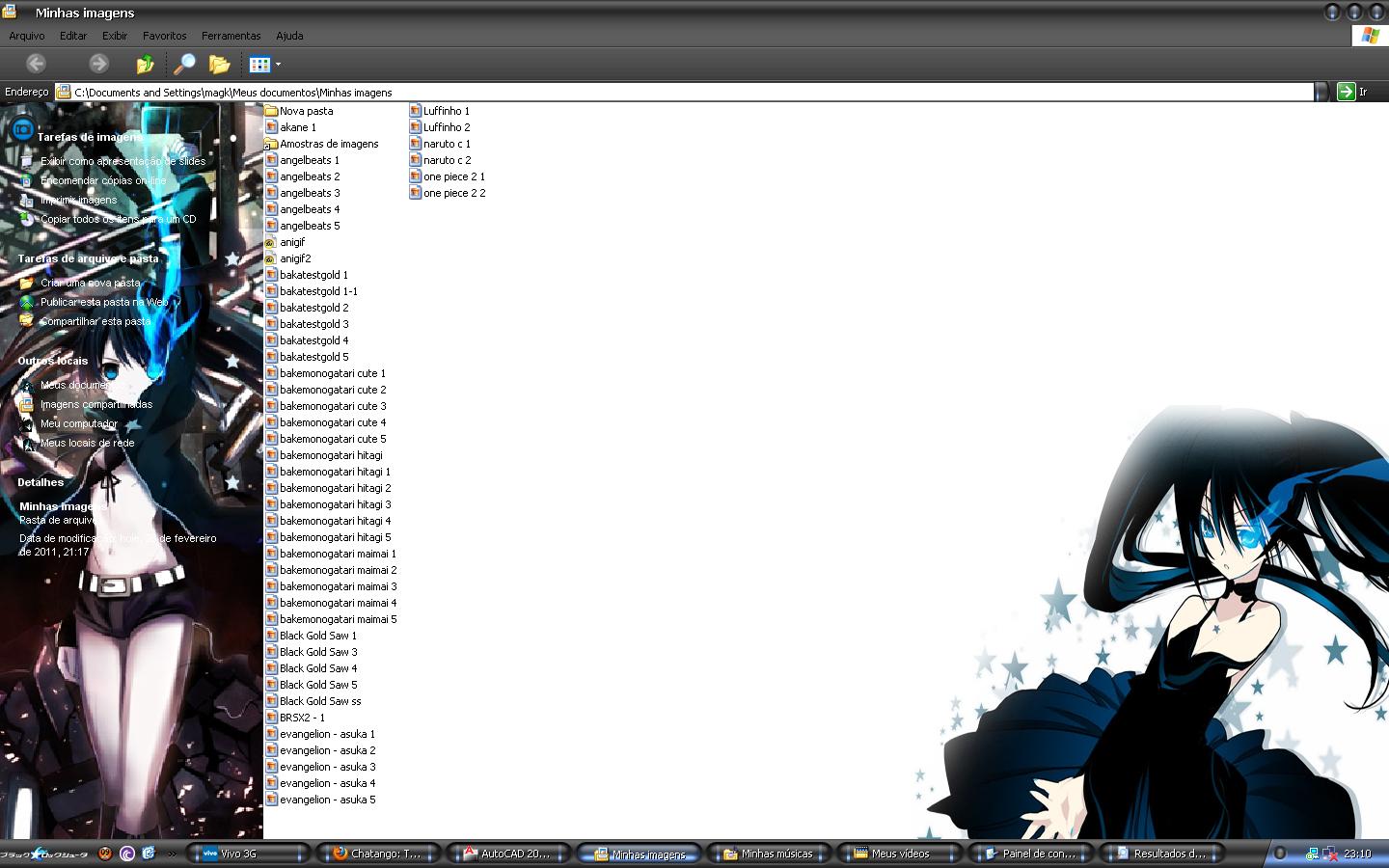Open Meu computador location

tap(79, 423)
